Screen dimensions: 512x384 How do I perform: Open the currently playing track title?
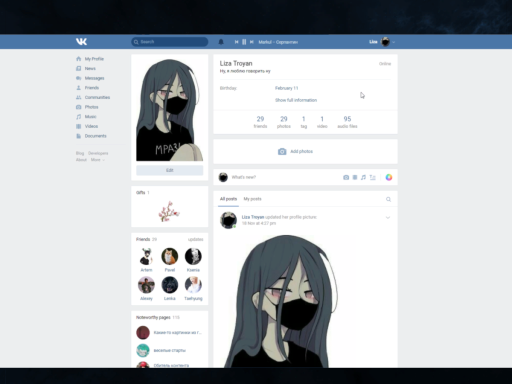(x=278, y=42)
